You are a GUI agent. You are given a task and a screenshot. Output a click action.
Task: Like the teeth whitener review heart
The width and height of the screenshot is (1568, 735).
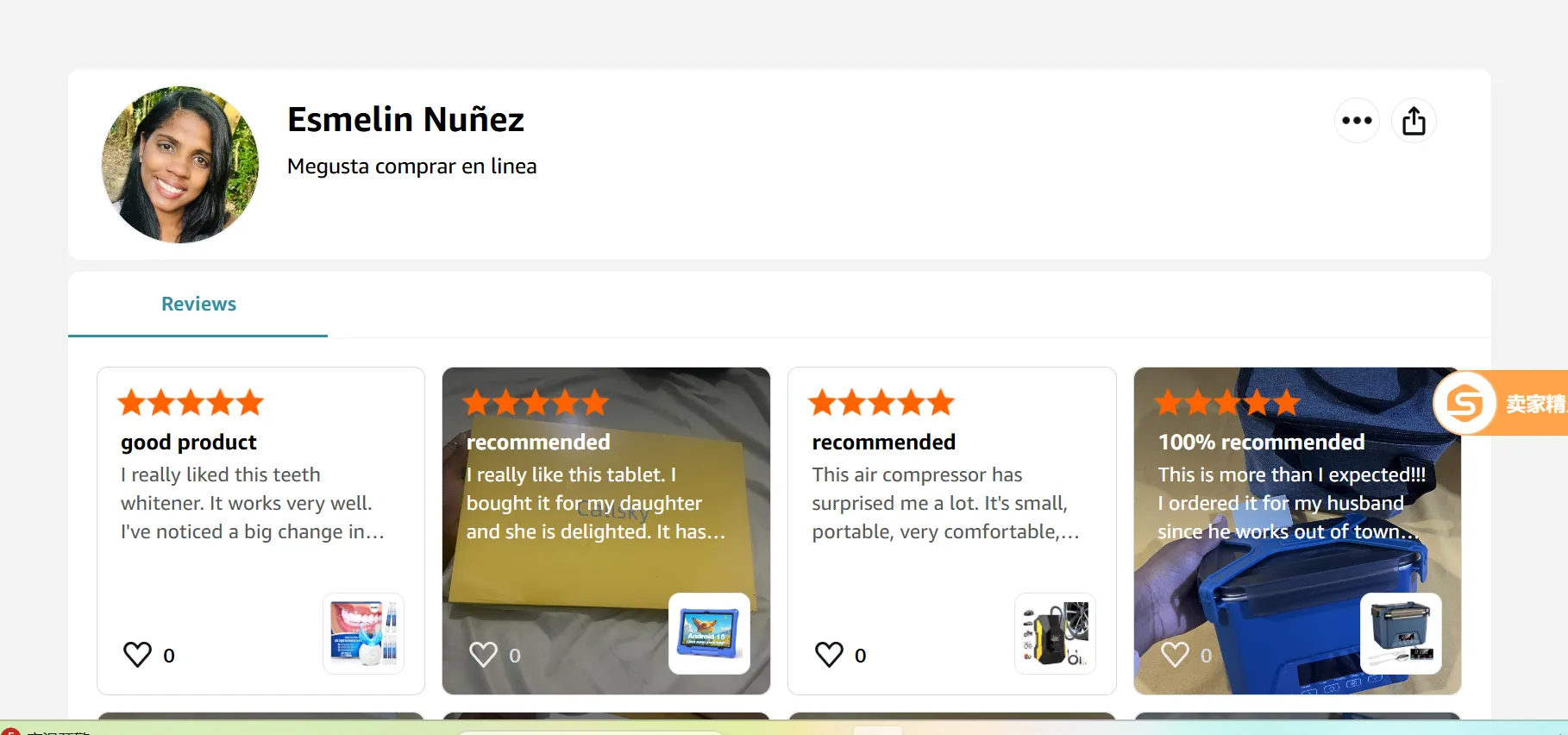137,655
